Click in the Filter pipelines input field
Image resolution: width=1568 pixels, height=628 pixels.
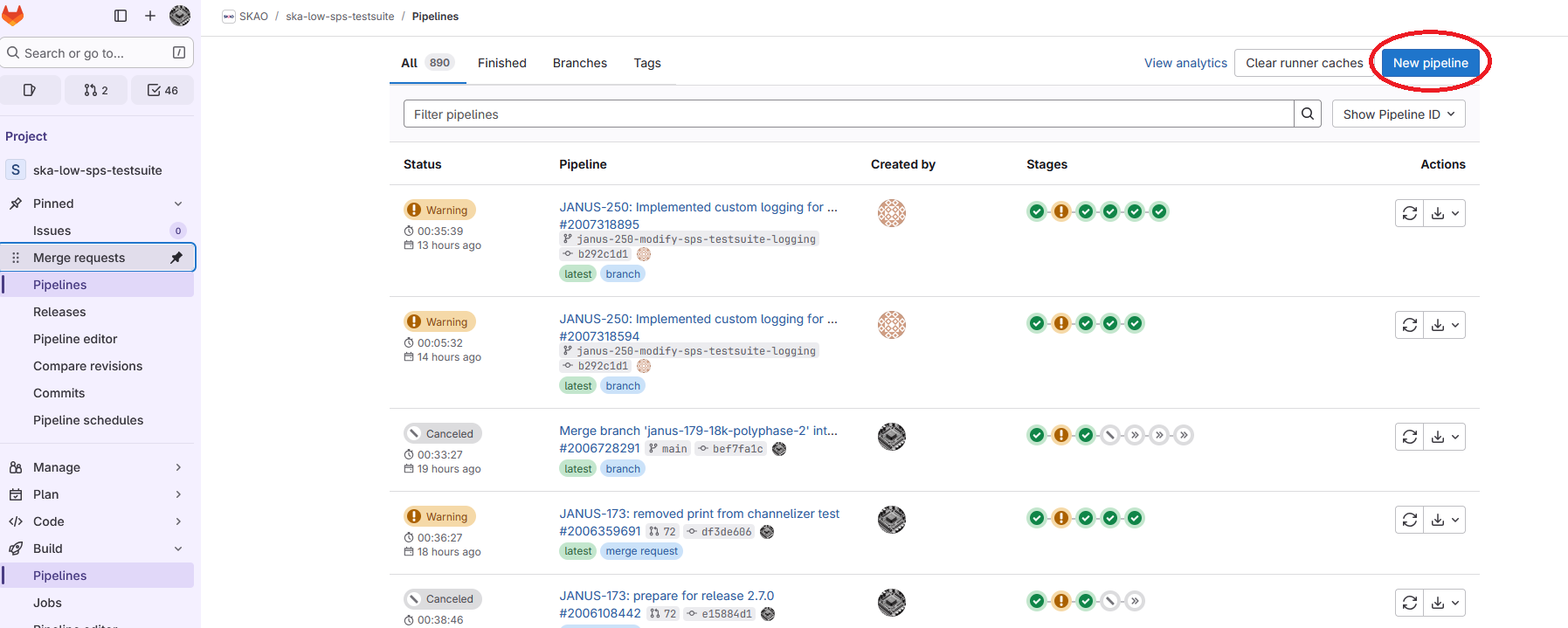click(x=847, y=114)
